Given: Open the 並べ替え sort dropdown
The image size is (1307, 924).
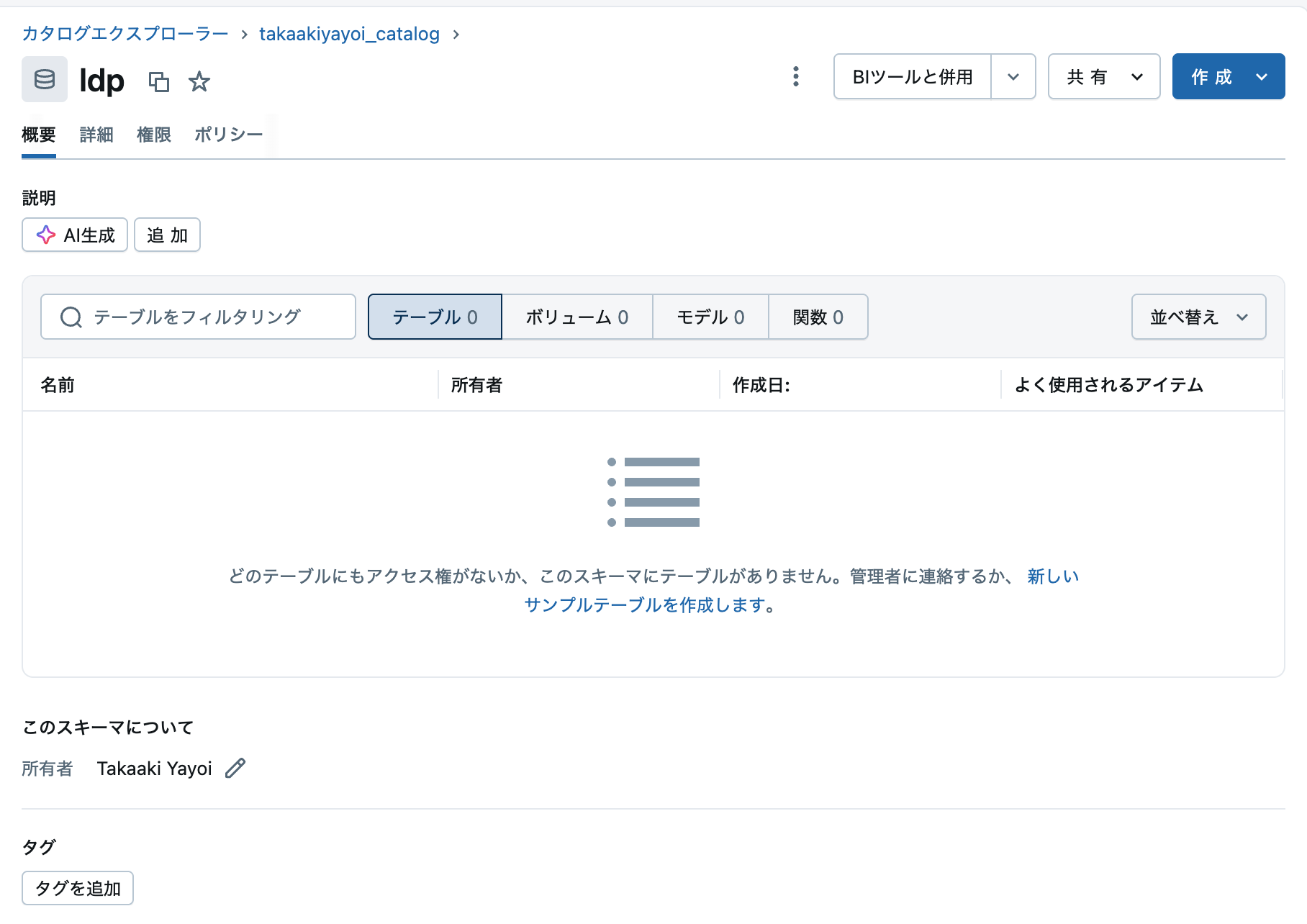Looking at the screenshot, I should [x=1197, y=317].
